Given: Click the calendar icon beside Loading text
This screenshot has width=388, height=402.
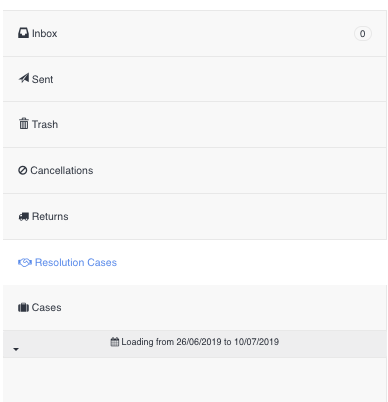Looking at the screenshot, I should (115, 342).
